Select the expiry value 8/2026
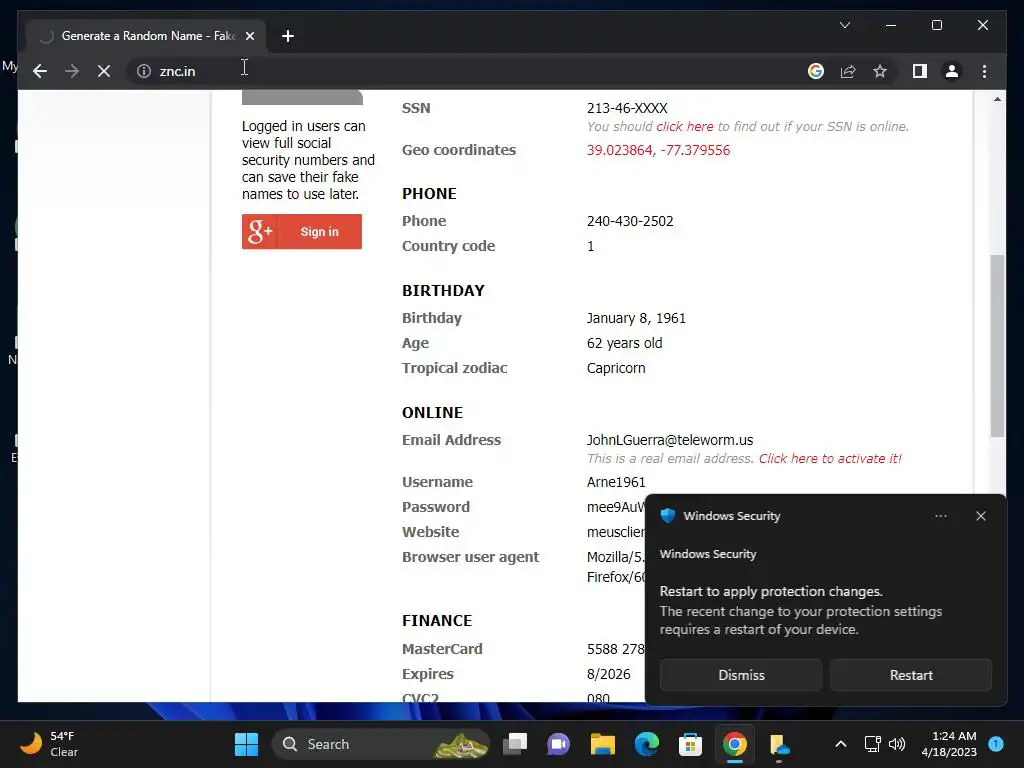 tap(609, 674)
